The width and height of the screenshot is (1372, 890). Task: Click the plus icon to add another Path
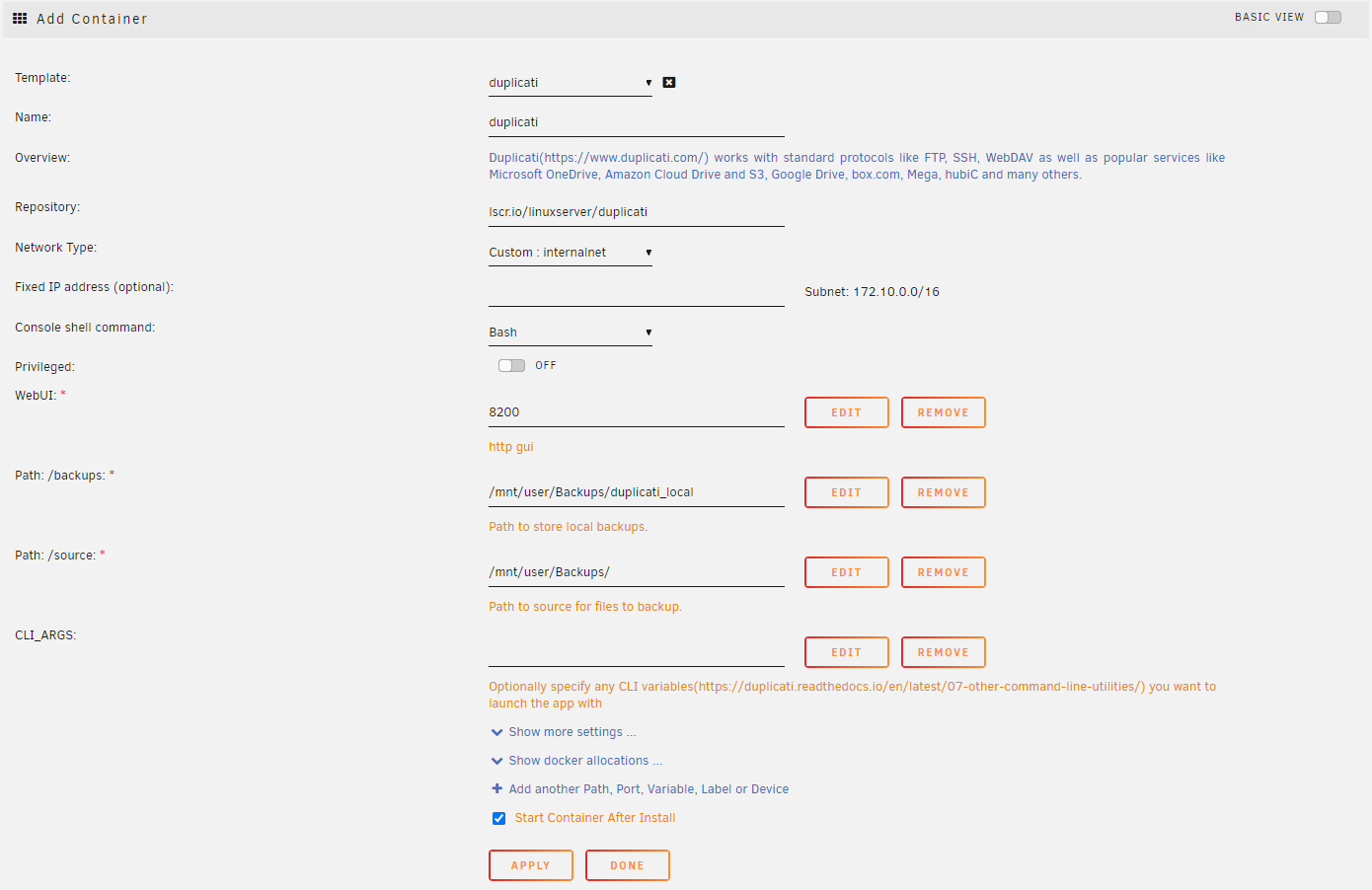coord(496,788)
